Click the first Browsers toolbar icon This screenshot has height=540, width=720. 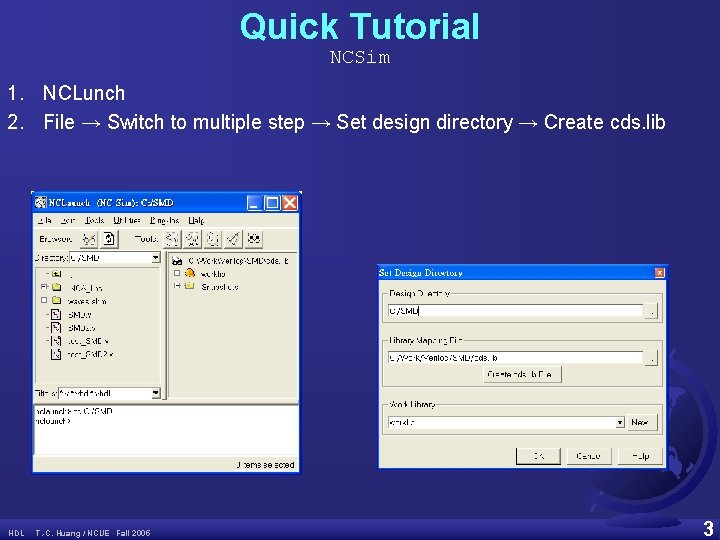(89, 239)
